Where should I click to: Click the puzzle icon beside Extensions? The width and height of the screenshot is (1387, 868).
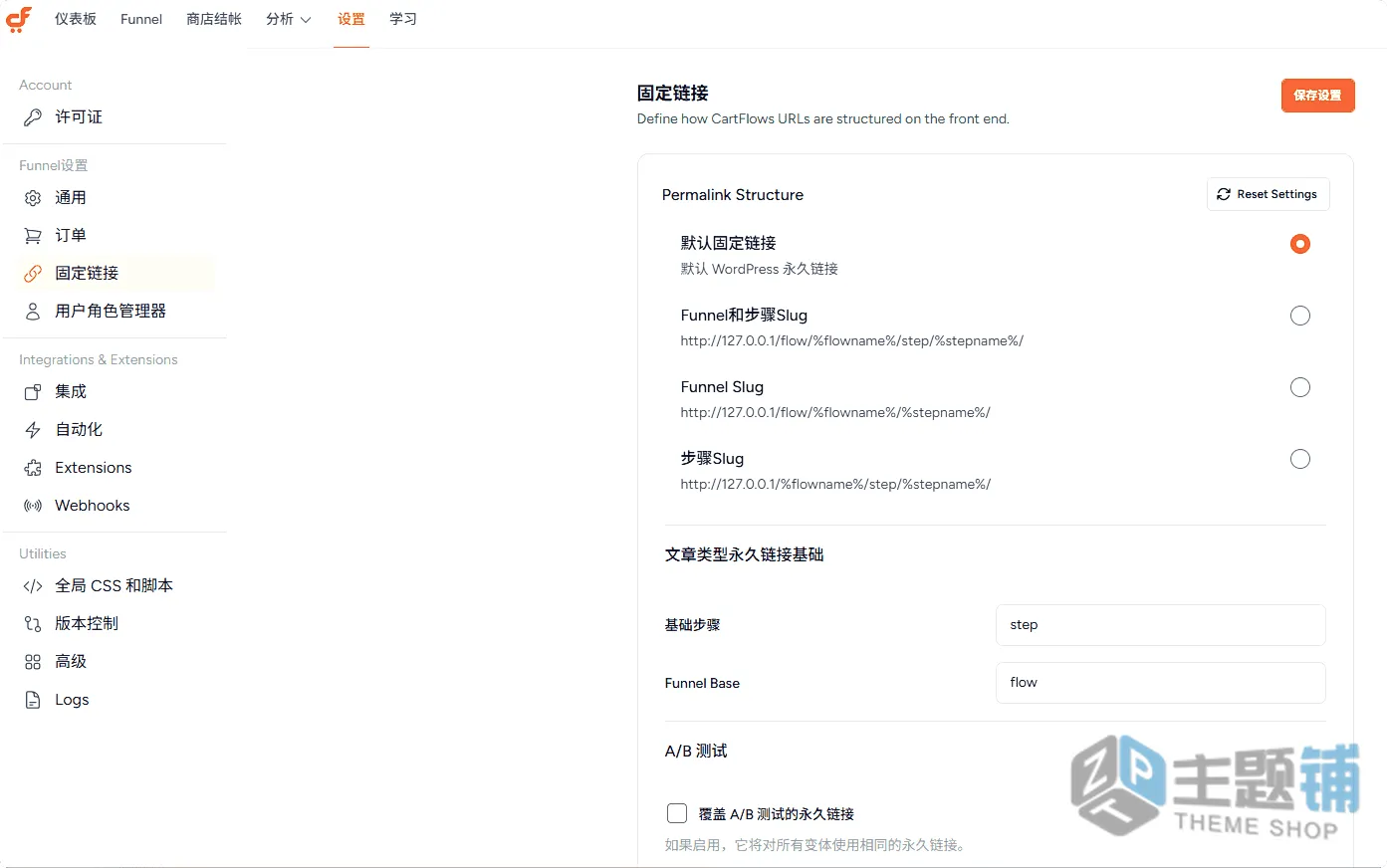(x=33, y=468)
